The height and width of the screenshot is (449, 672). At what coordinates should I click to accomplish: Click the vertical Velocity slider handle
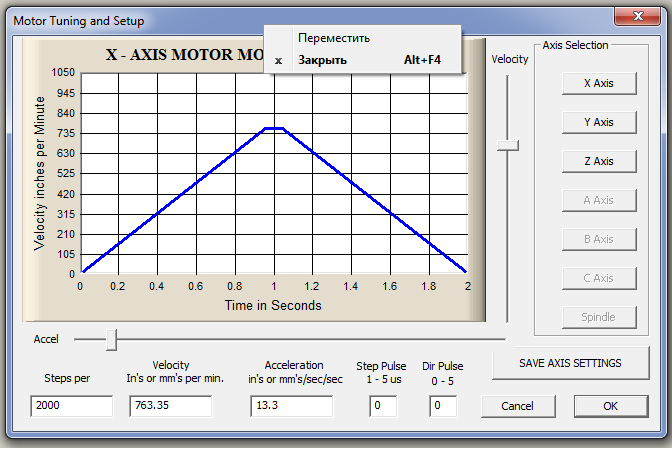[x=508, y=145]
